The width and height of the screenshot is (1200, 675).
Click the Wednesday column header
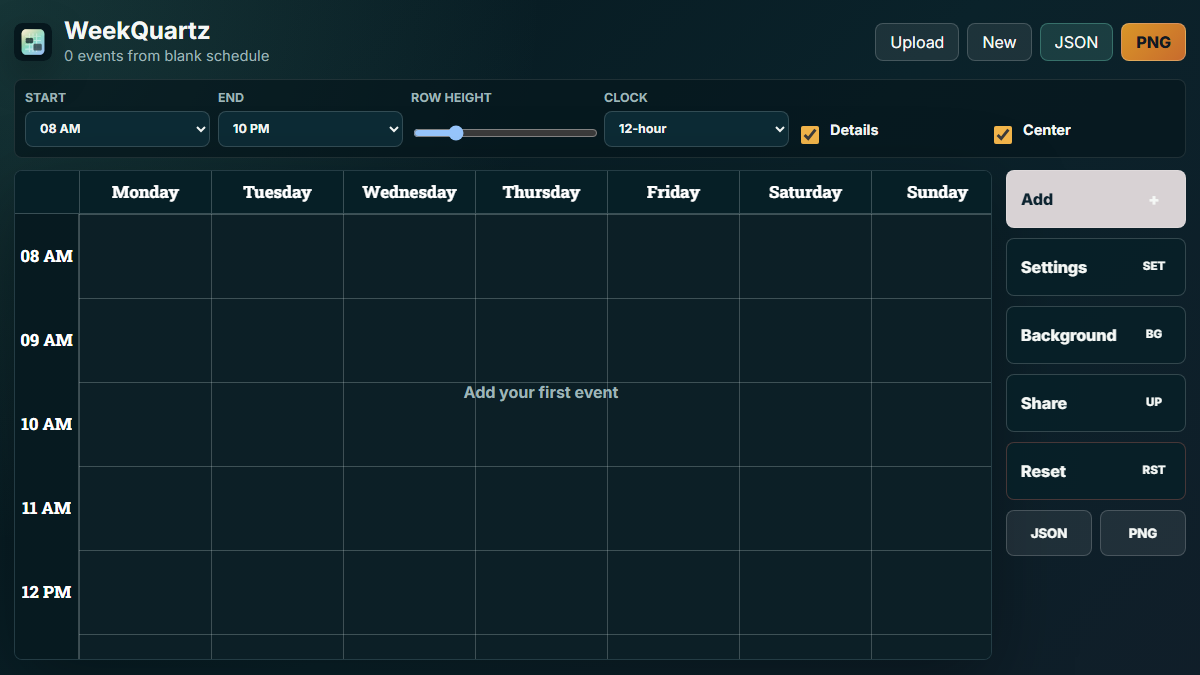(x=409, y=192)
